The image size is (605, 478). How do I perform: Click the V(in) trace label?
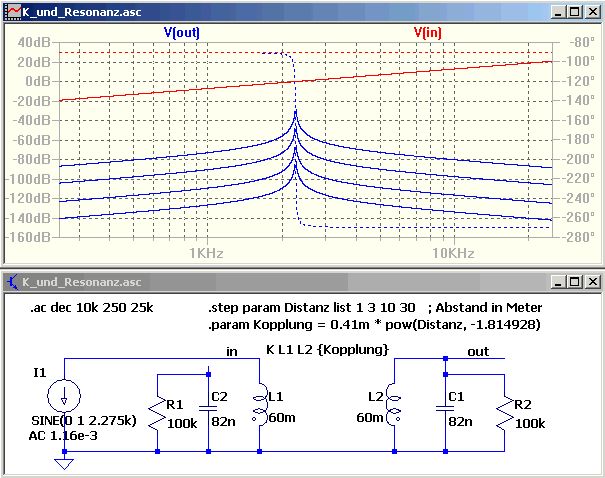[x=428, y=32]
